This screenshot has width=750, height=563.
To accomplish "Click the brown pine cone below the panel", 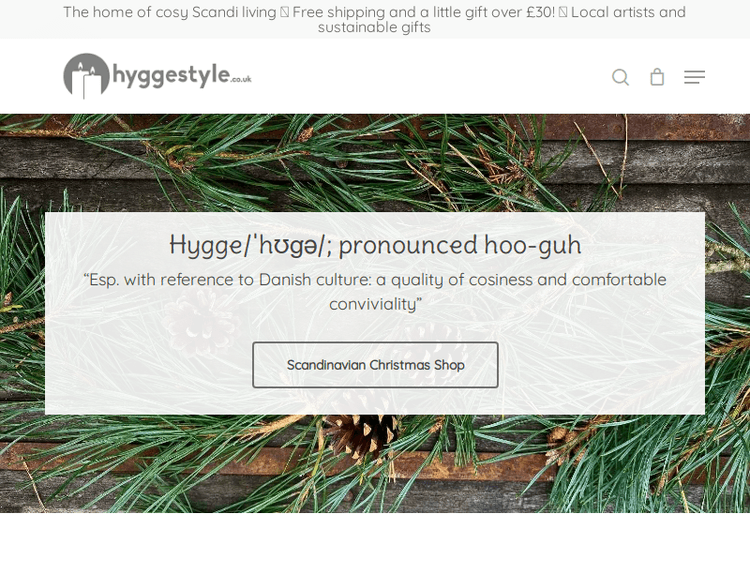I will point(361,436).
